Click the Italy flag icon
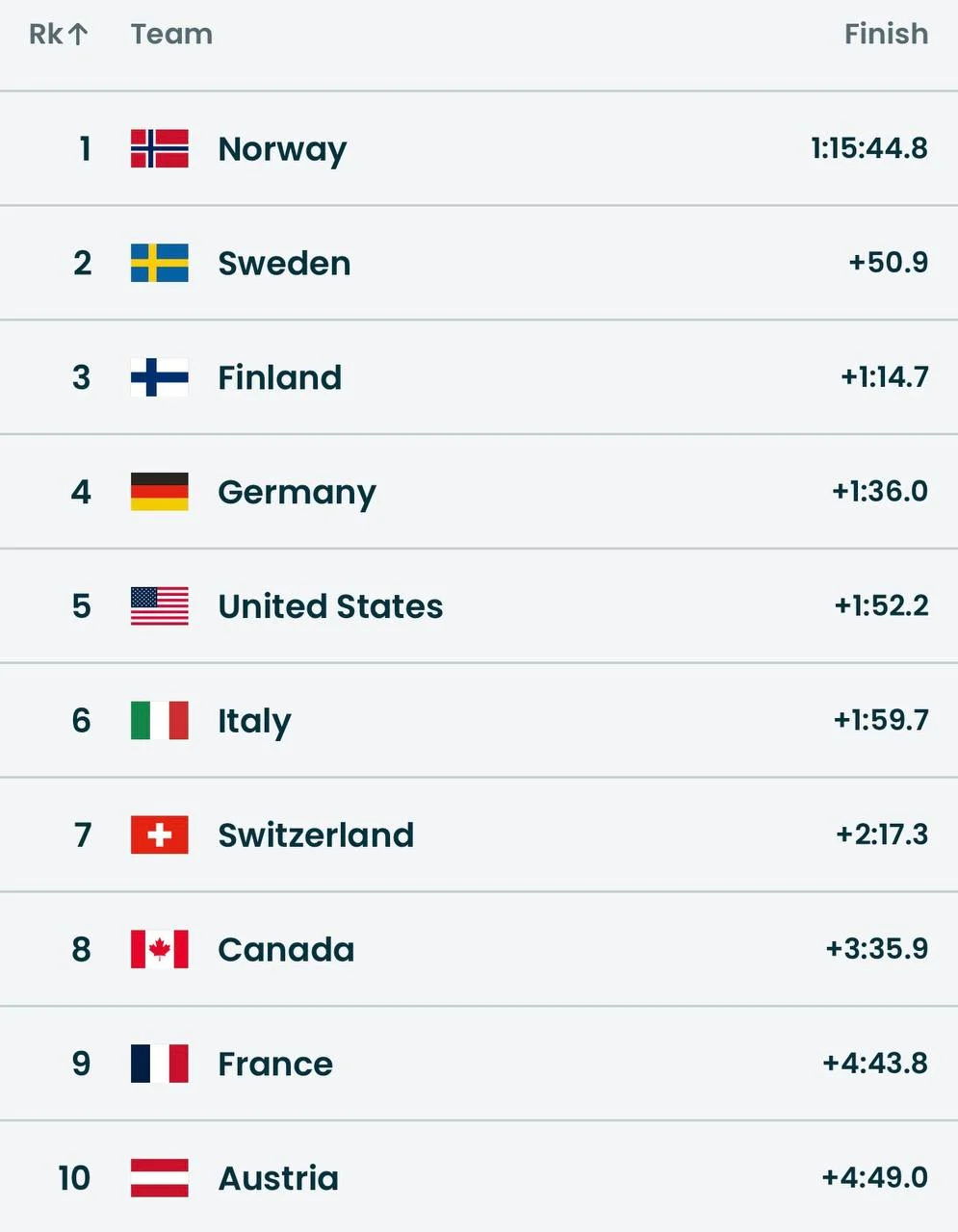Screen dimensions: 958x1232 (x=159, y=720)
